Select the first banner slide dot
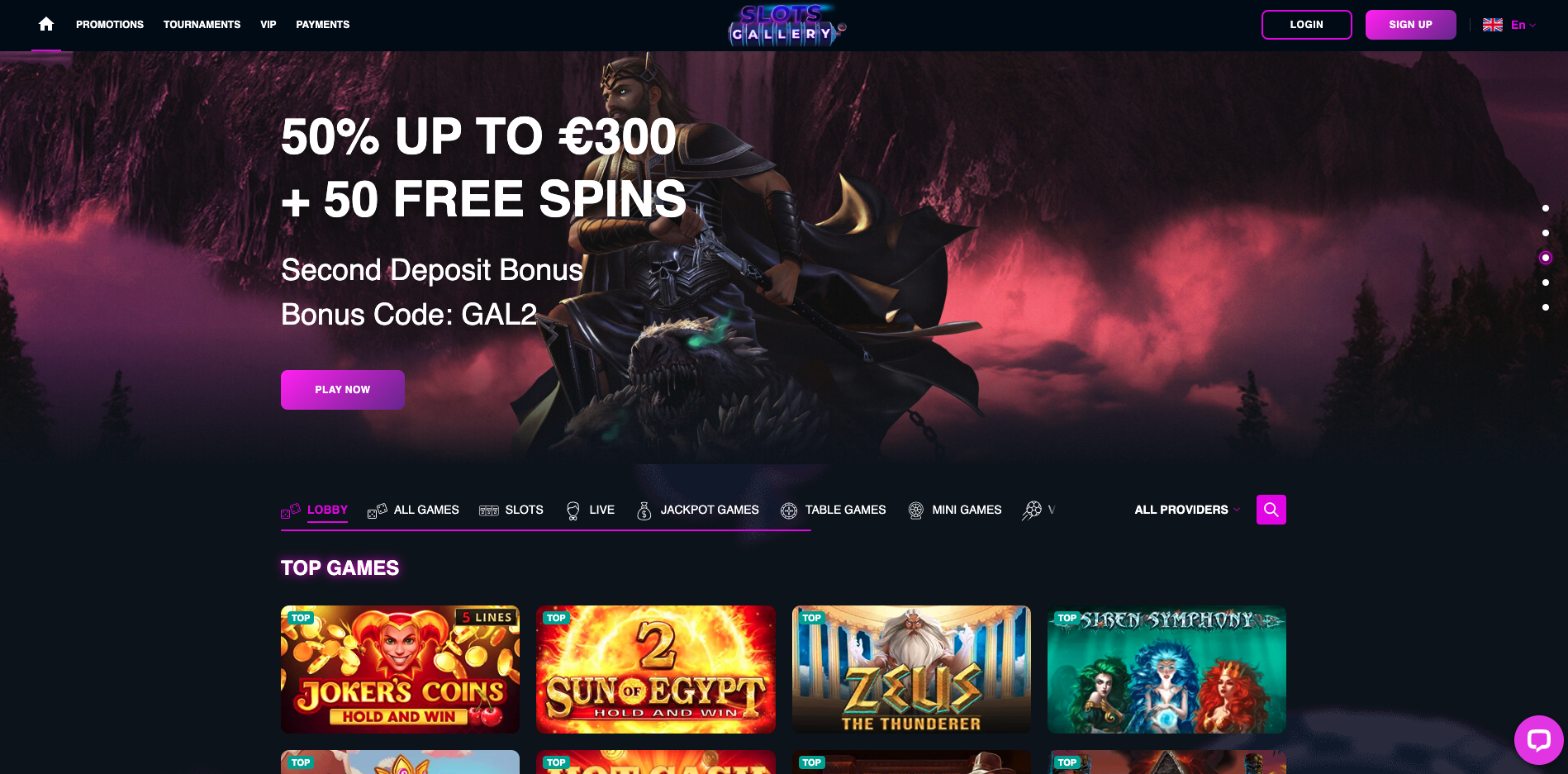Screen dimensions: 1568x774 click(x=1545, y=208)
